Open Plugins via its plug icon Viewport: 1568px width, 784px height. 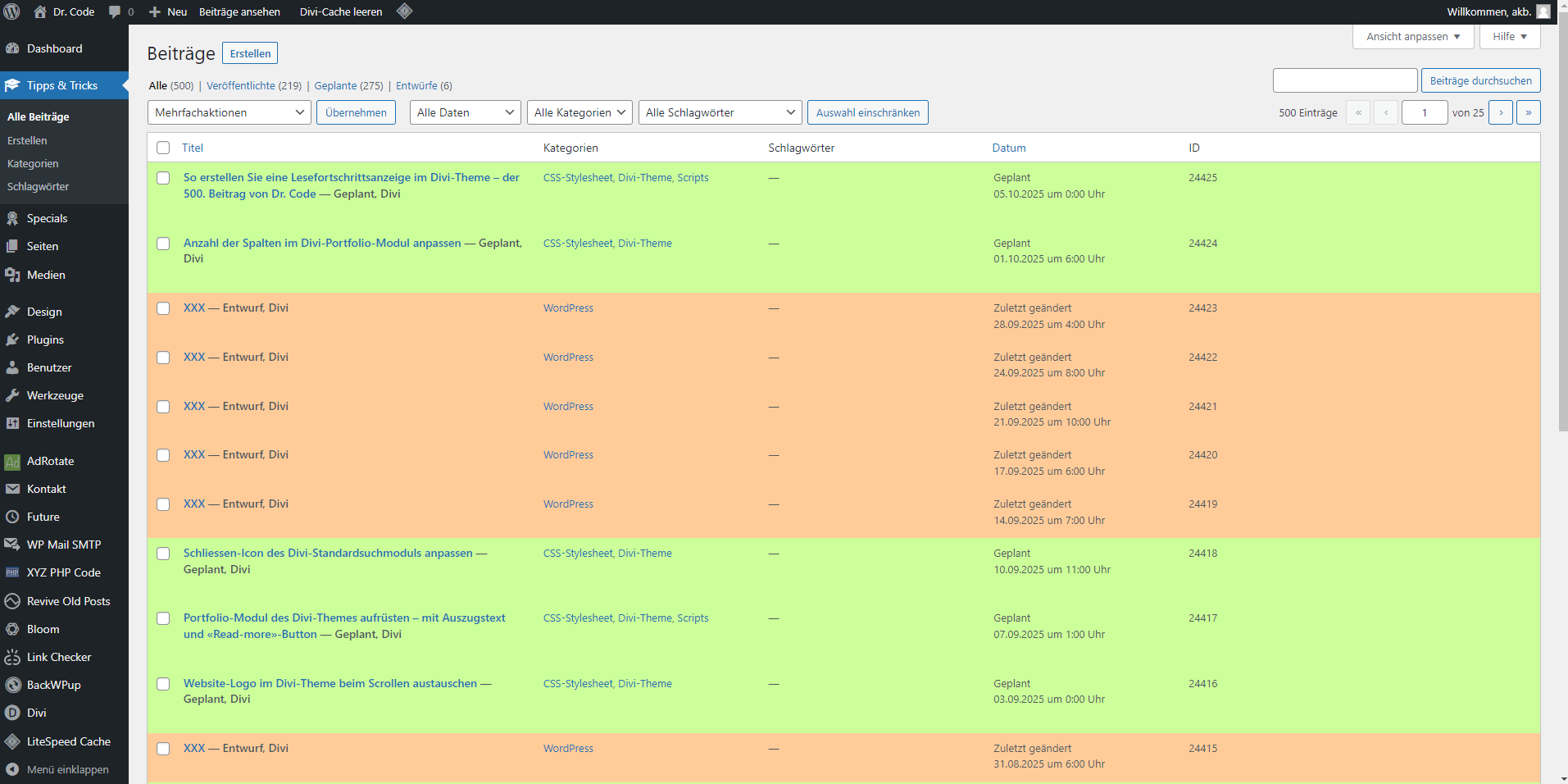12,340
